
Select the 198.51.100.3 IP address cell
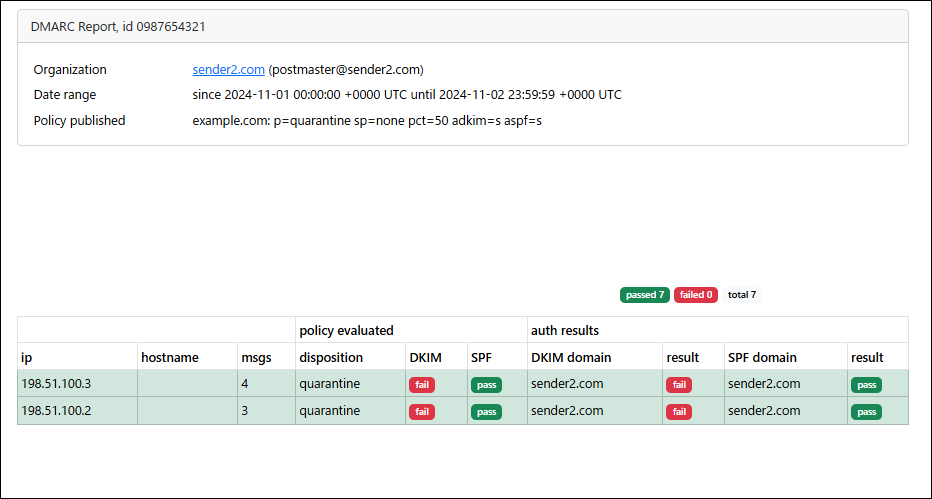[x=77, y=384]
